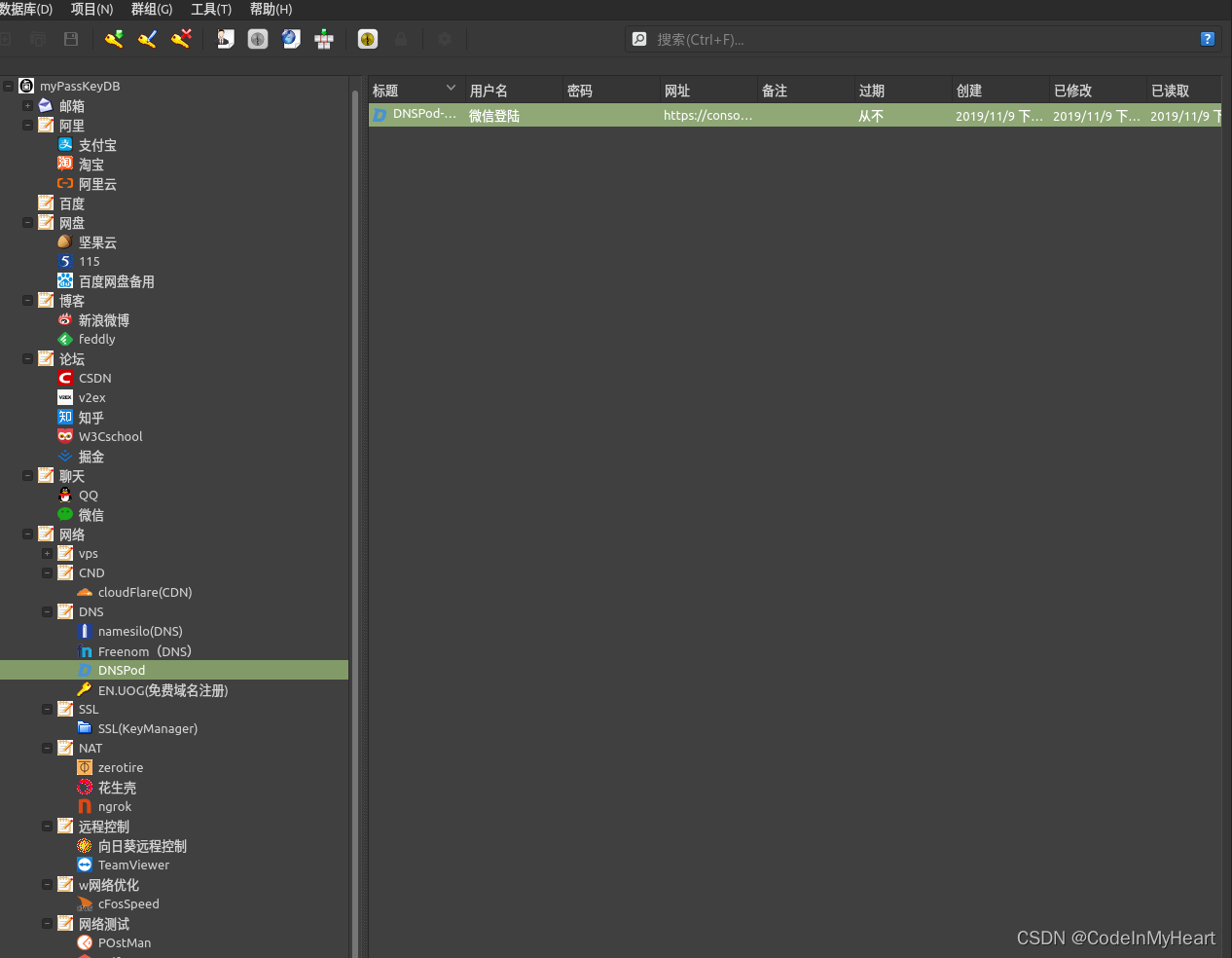Copy username with the person icon
The width and height of the screenshot is (1232, 958).
225,39
